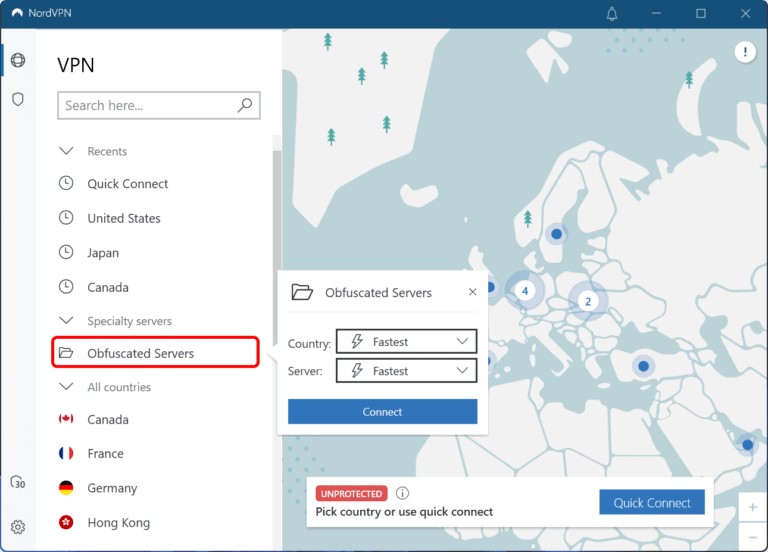Open settings gear in the sidebar

(17, 527)
